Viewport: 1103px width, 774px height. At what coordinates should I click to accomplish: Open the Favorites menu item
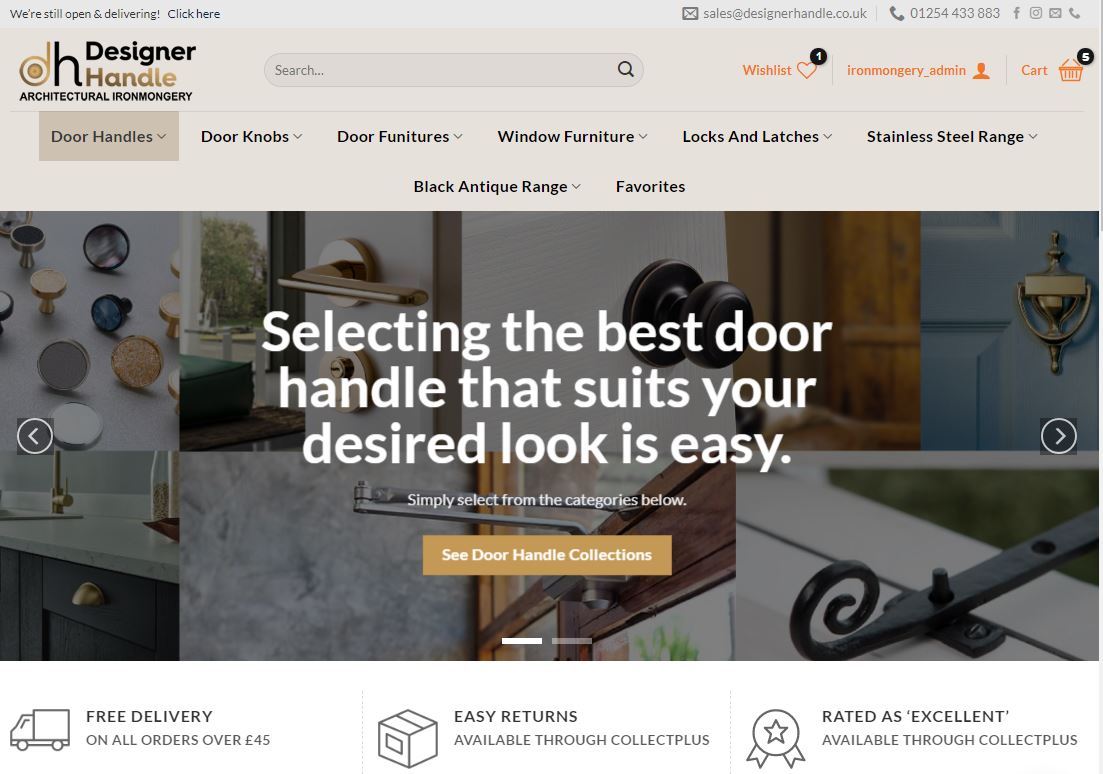click(650, 186)
